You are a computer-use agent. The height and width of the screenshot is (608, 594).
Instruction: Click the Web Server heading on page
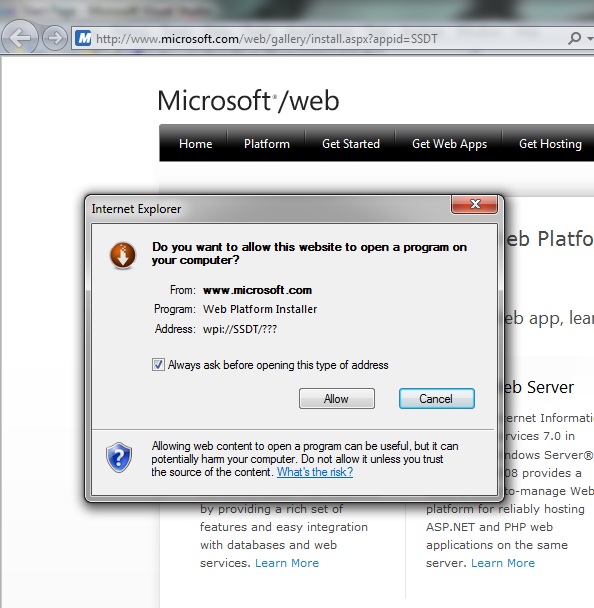pos(539,387)
